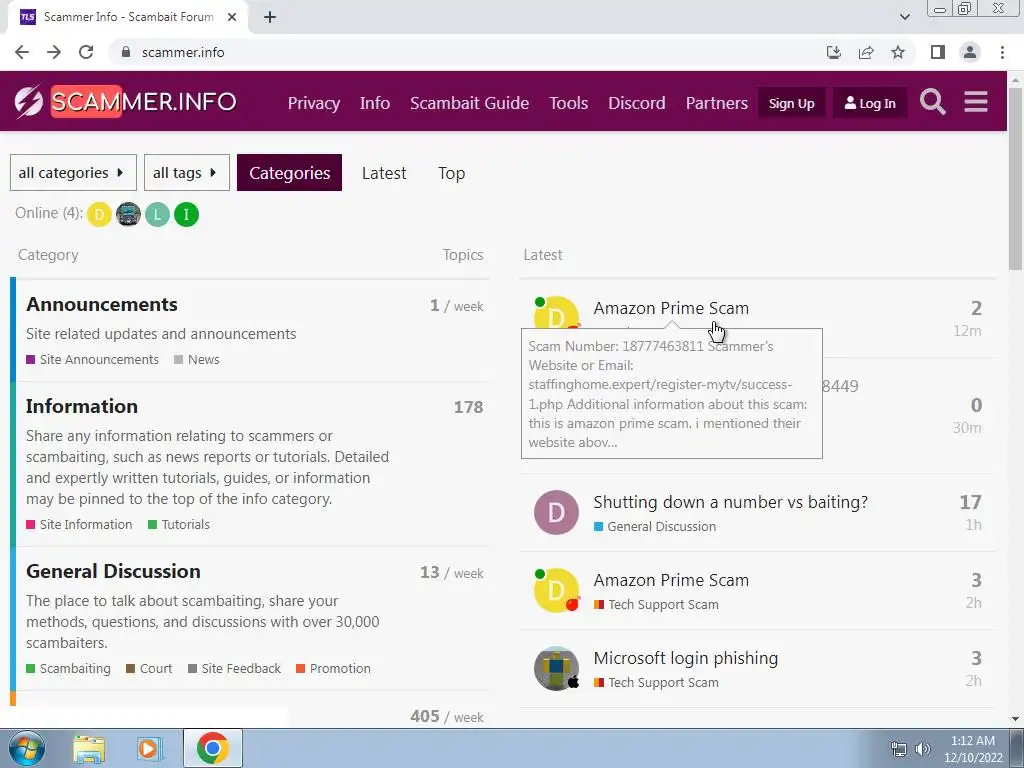Open the Windows Start button

click(x=26, y=748)
